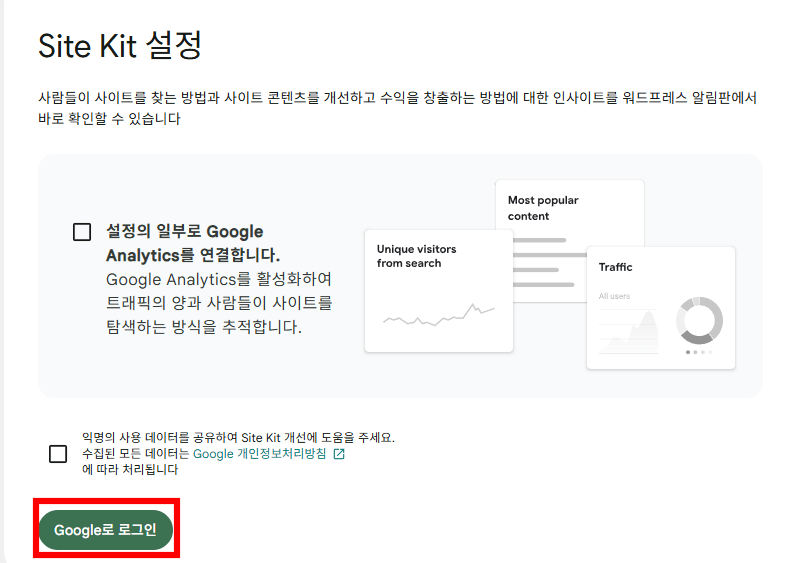Click external link icon beside 개인정보처리방침
The width and height of the screenshot is (794, 563).
click(x=339, y=454)
